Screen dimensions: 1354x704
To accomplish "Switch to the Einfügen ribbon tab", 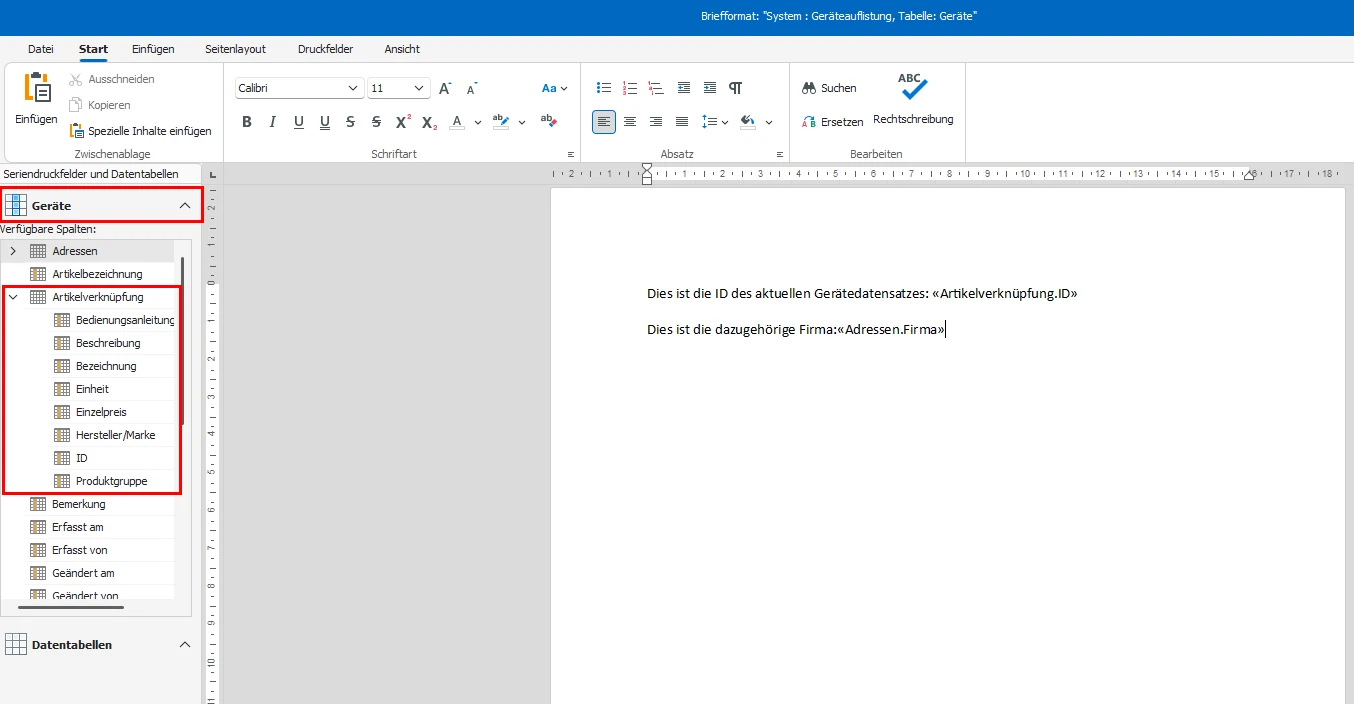I will [154, 49].
